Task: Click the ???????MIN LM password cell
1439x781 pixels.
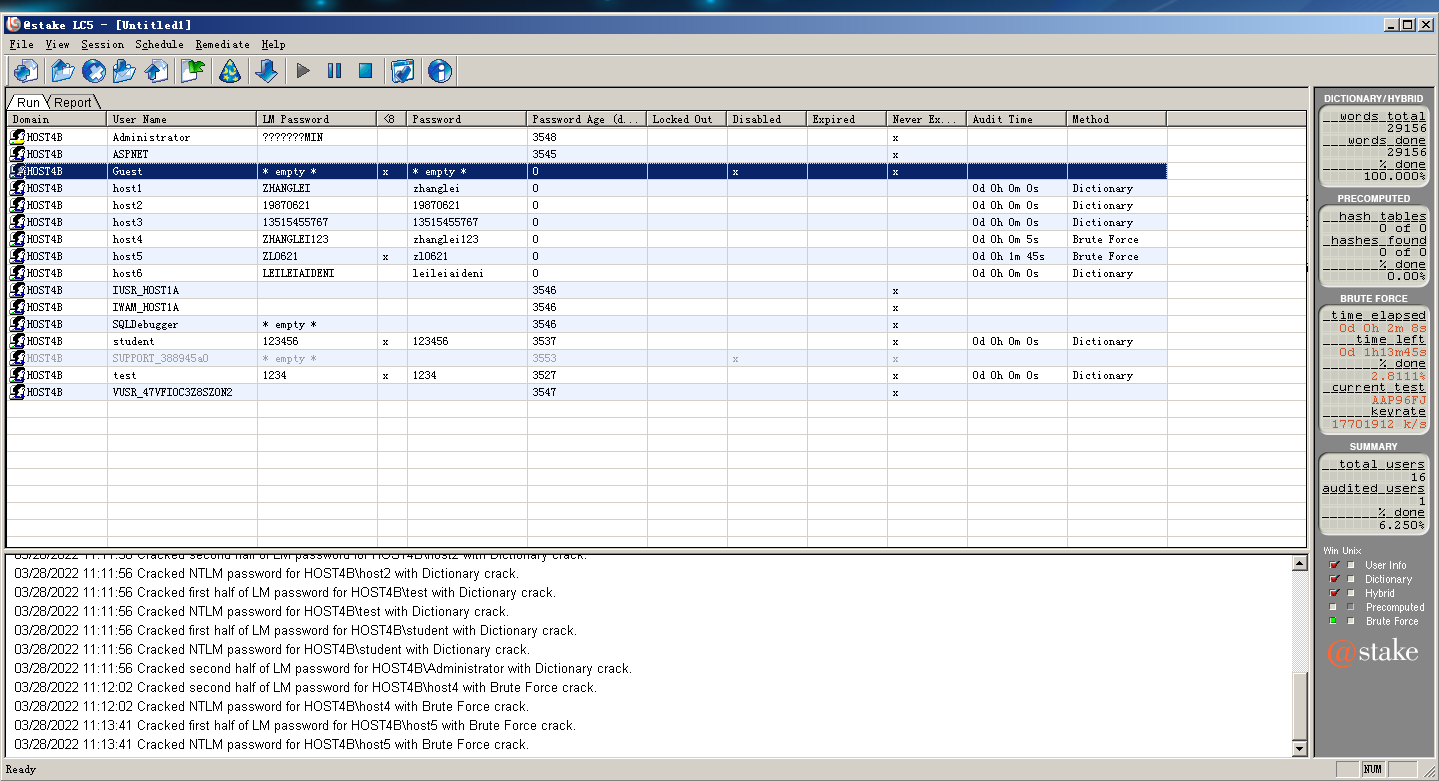Action: [317, 137]
